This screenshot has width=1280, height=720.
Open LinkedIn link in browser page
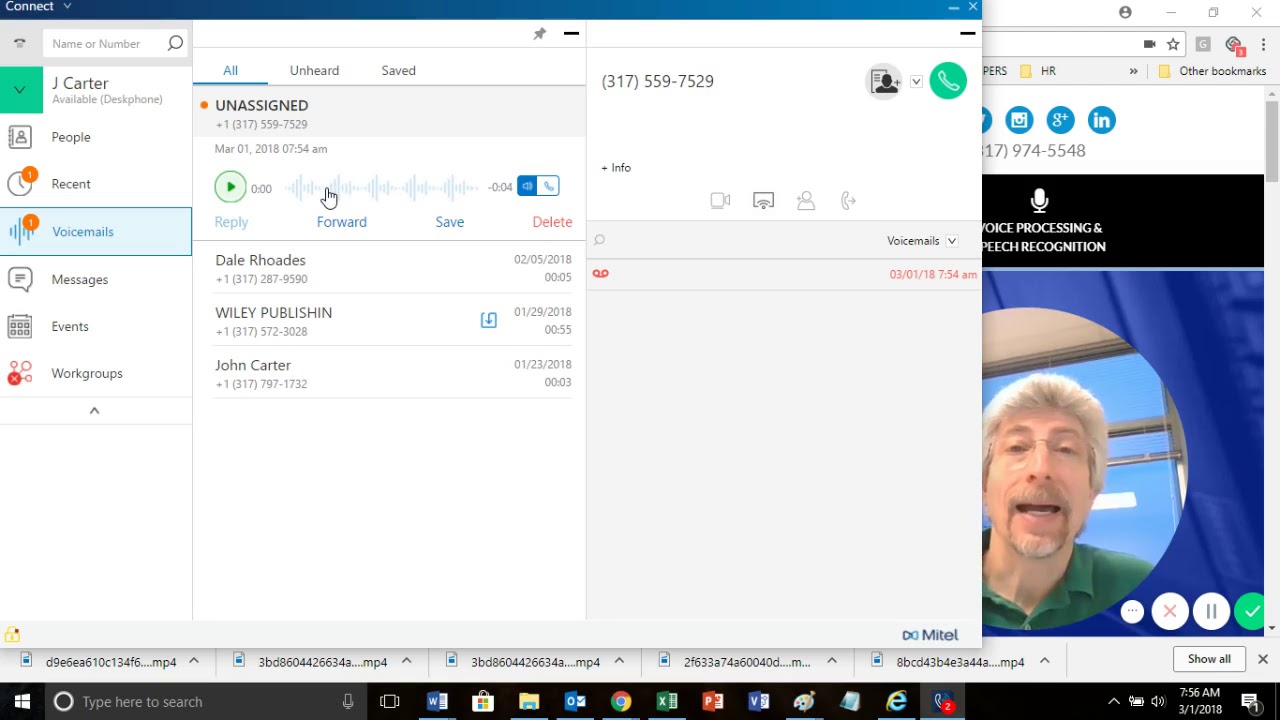pyautogui.click(x=1102, y=121)
